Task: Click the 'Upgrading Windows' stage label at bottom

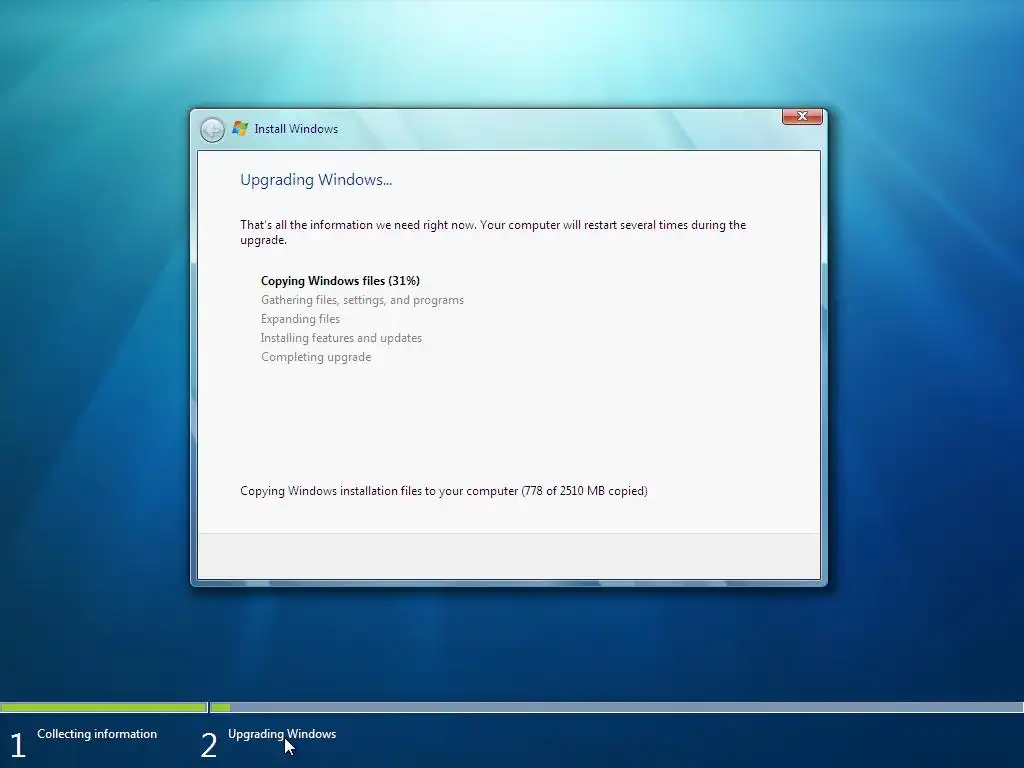Action: click(282, 733)
